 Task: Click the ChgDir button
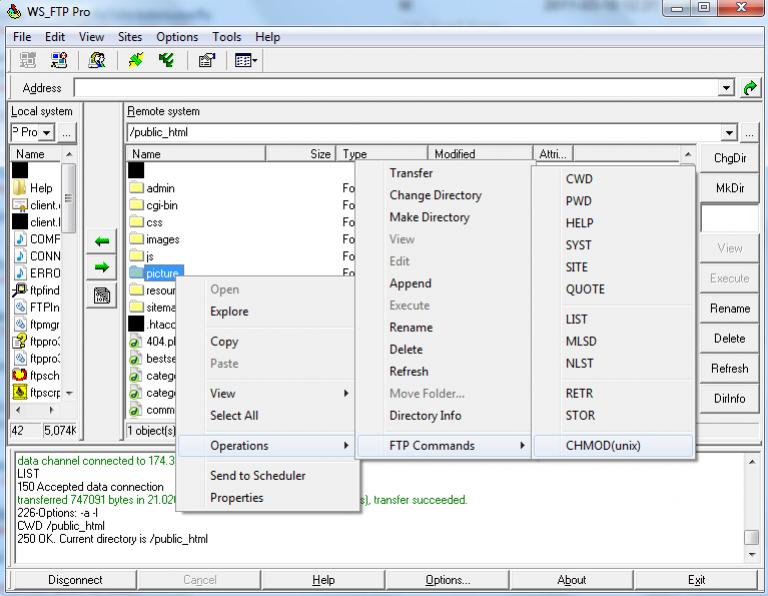(x=729, y=158)
